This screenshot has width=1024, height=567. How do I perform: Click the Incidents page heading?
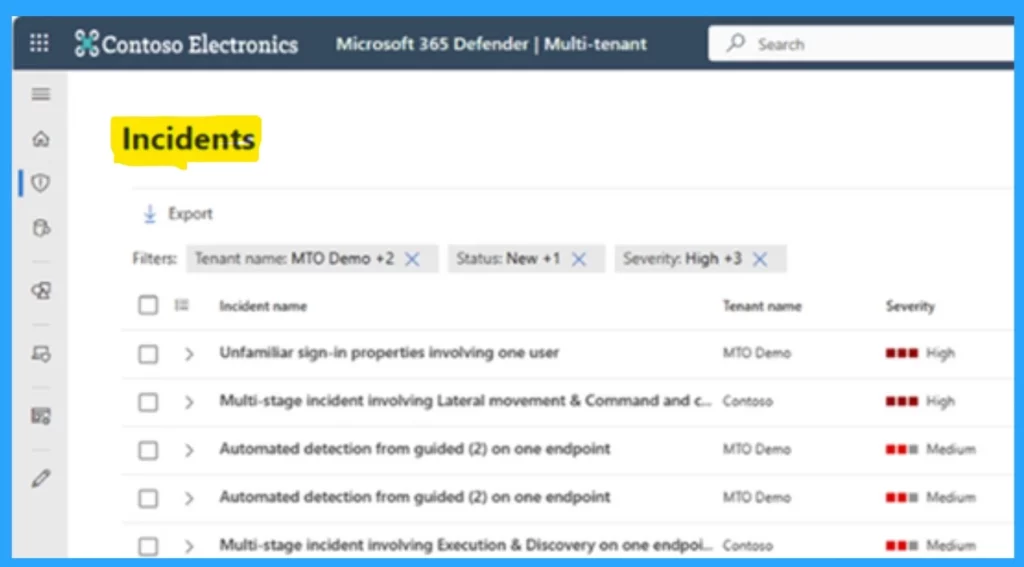(x=188, y=139)
